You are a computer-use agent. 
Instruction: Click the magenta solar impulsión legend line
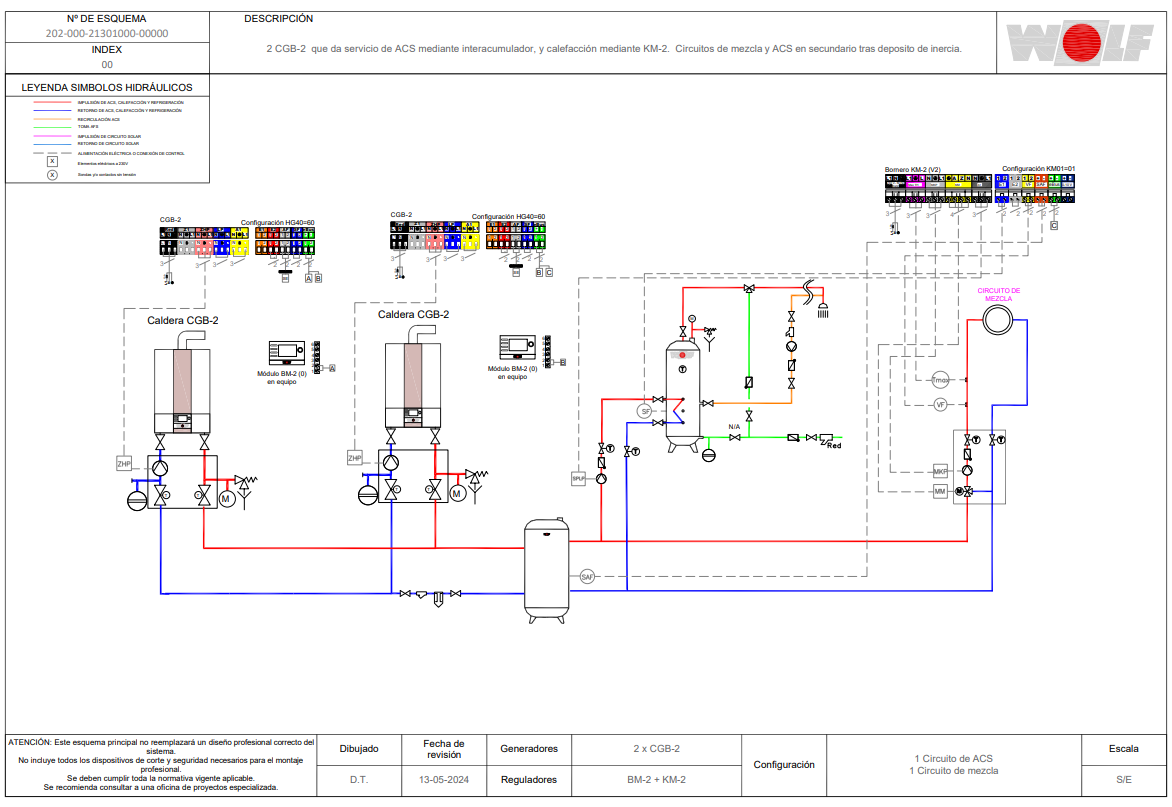(52, 137)
